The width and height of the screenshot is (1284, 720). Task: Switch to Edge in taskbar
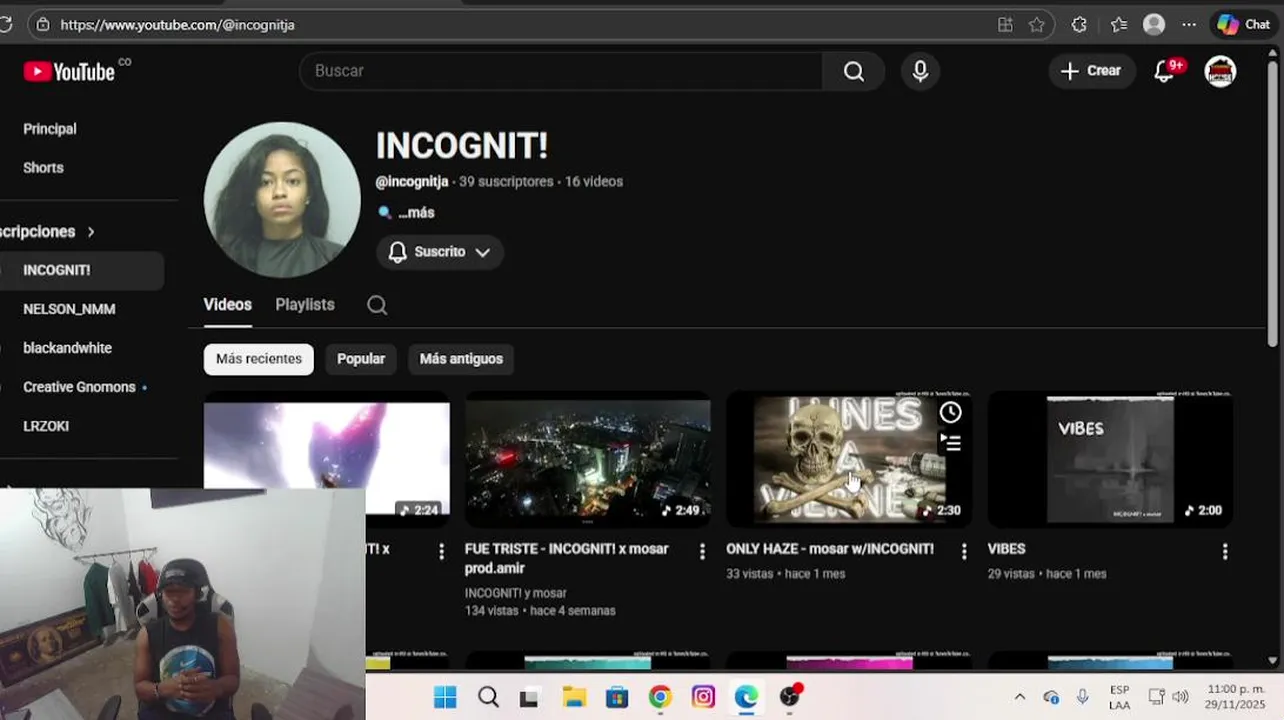(x=746, y=697)
